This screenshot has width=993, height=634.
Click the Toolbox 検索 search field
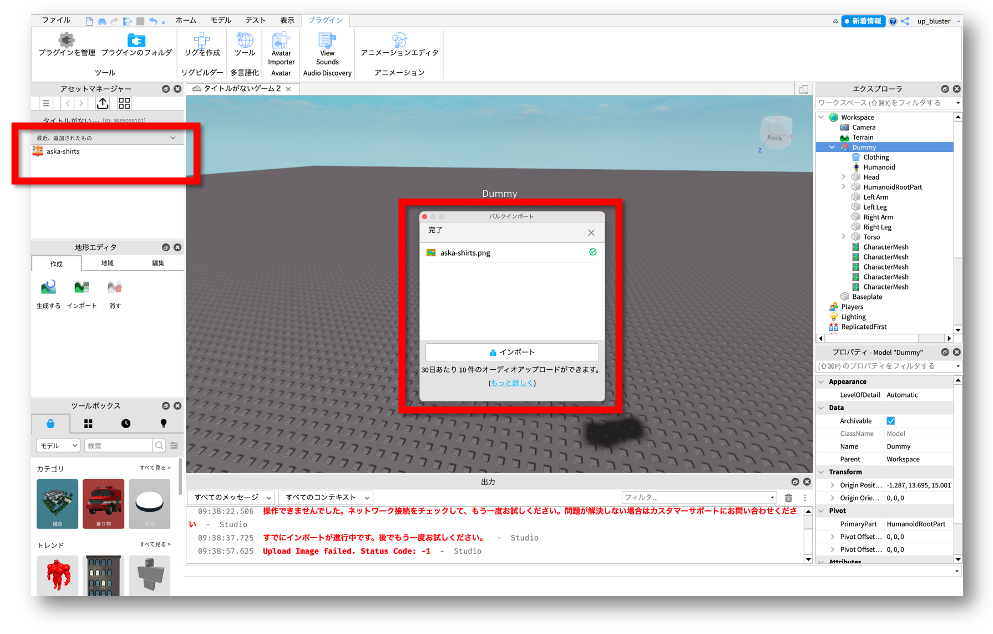point(118,445)
